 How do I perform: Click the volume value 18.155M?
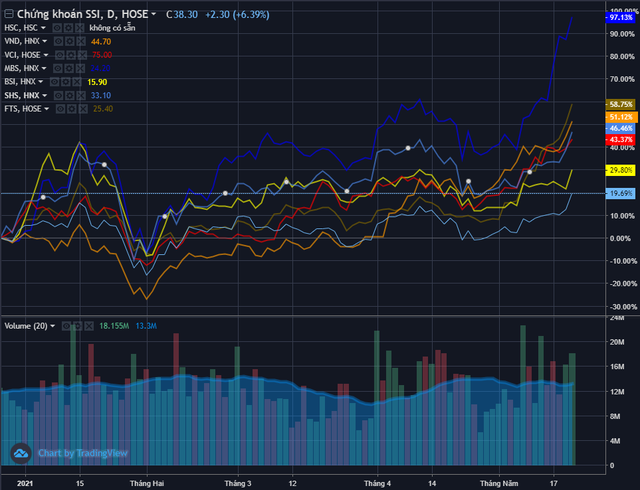(114, 326)
